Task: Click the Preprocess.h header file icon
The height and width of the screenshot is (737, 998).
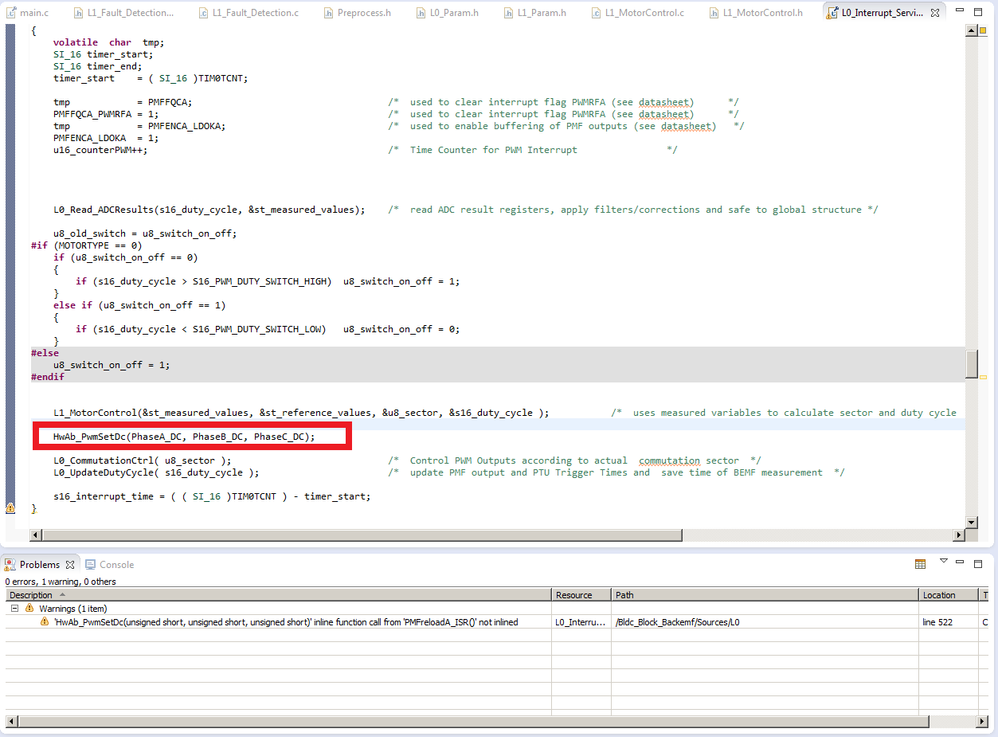Action: (x=328, y=13)
